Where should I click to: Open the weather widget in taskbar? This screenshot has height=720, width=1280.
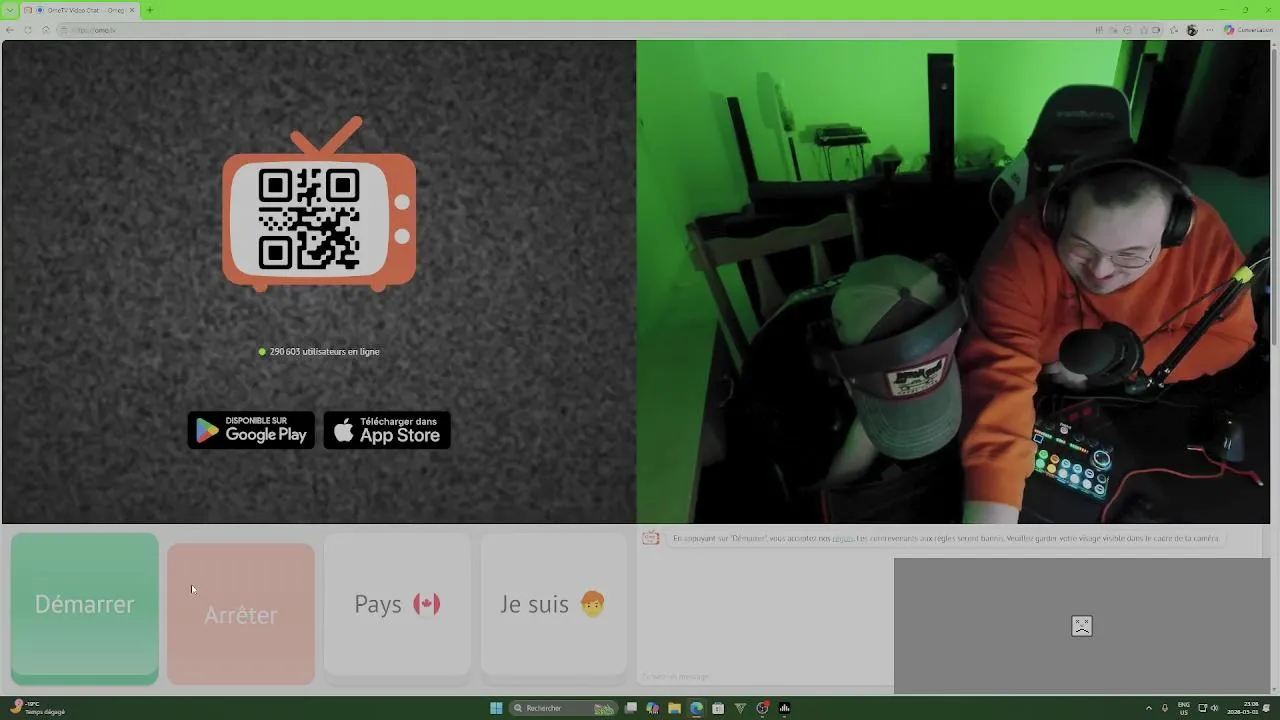[38, 708]
